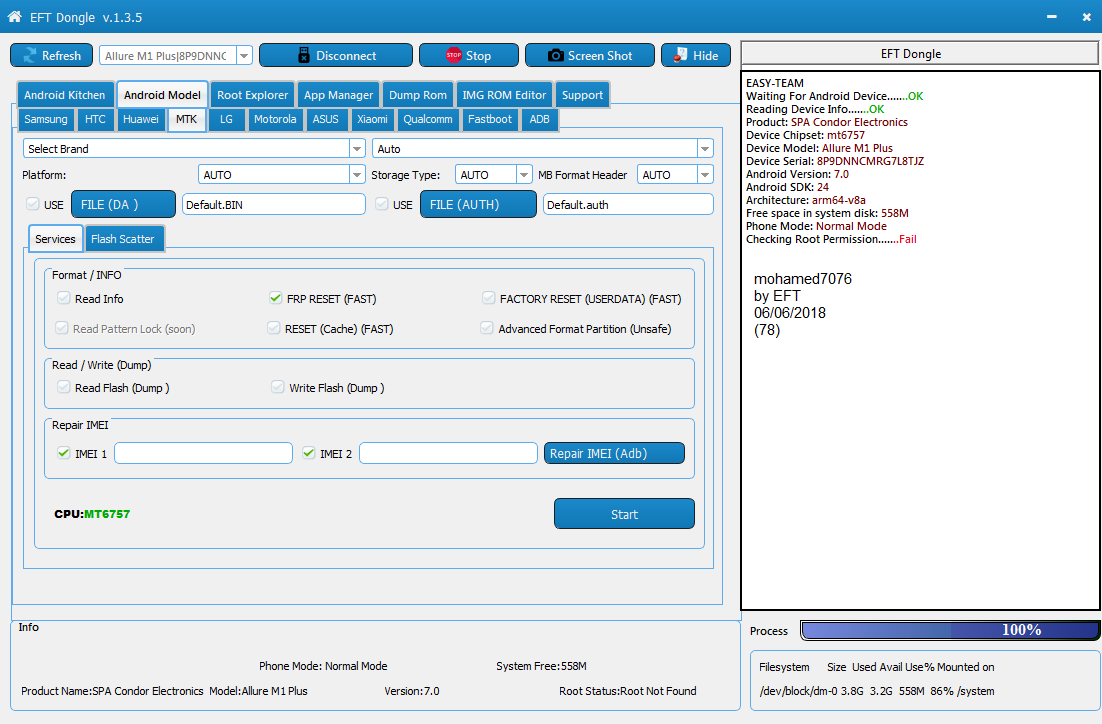Viewport: 1102px width, 724px height.
Task: Open the Select Brand dropdown
Action: [x=357, y=148]
